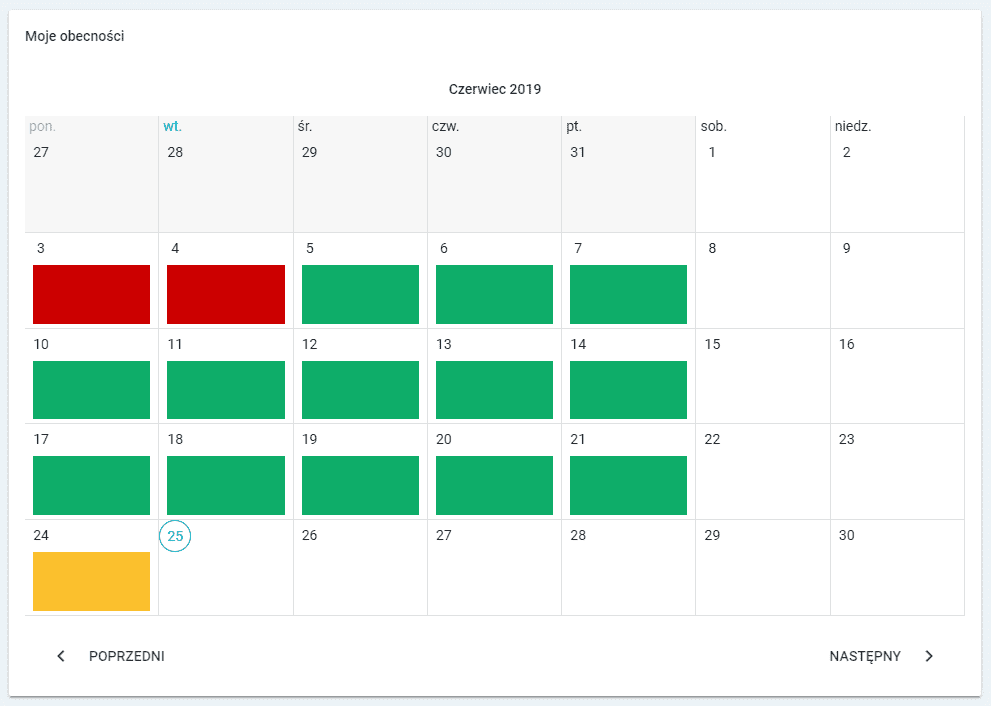This screenshot has width=991, height=706.
Task: Select date 15 in the calendar
Action: (712, 344)
